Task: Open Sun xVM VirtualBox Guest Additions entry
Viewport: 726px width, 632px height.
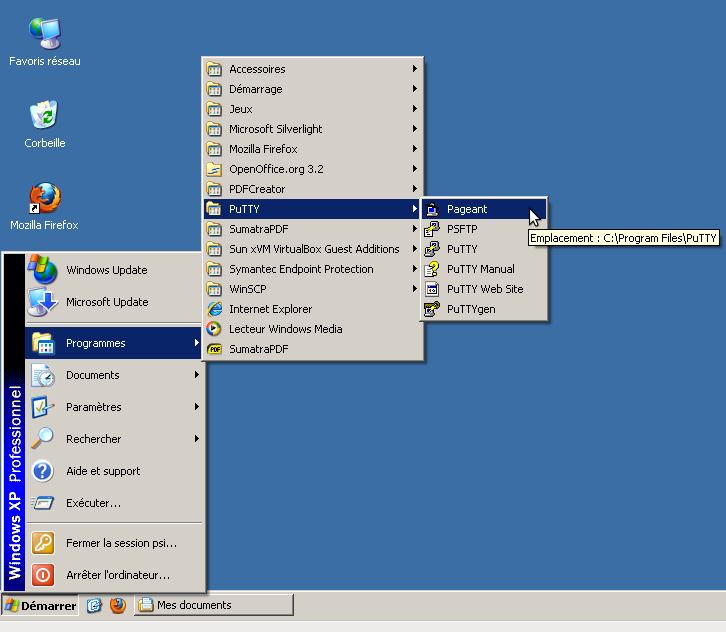Action: coord(313,249)
